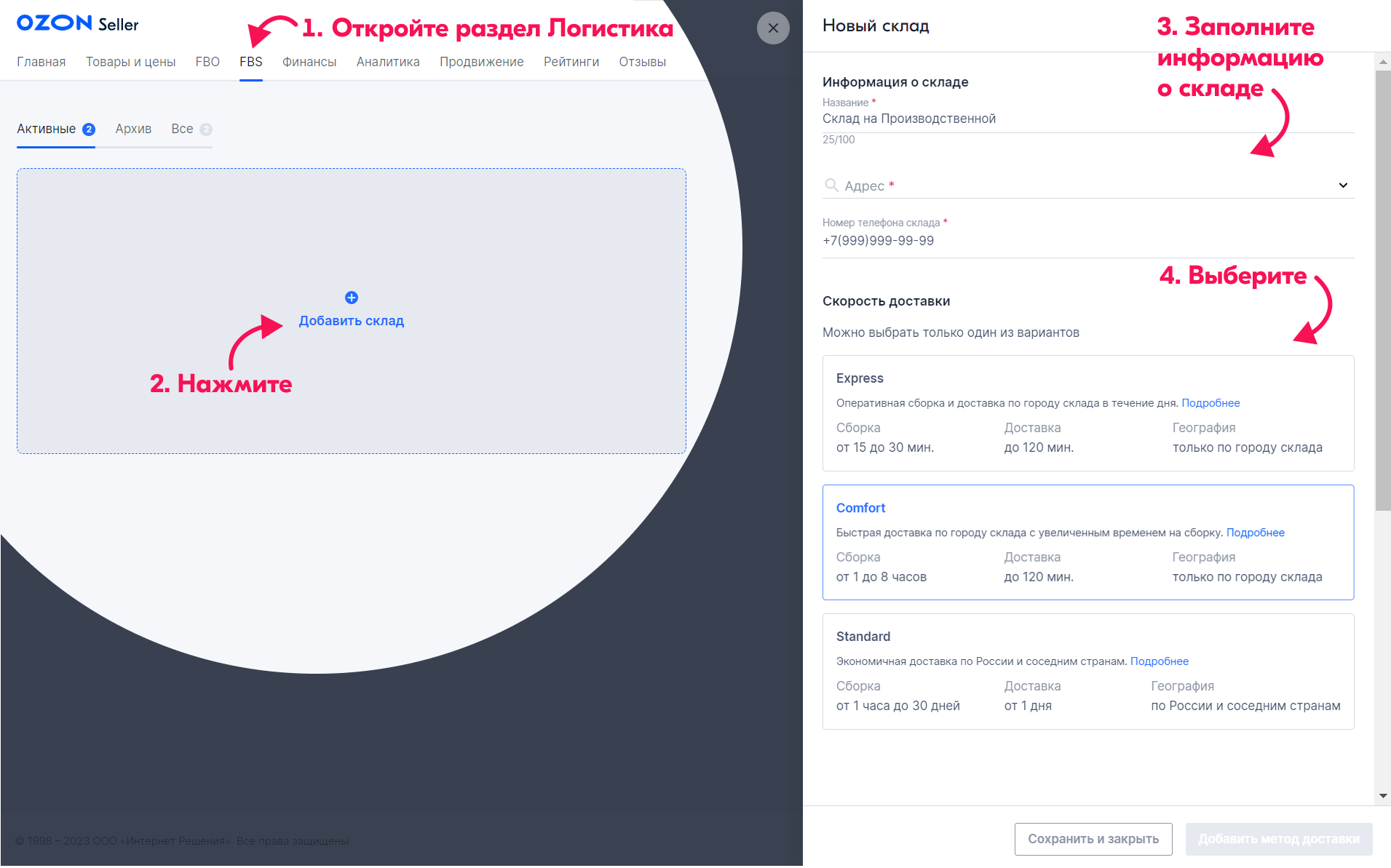Click the 'Скорость доставки' heading

click(x=886, y=301)
